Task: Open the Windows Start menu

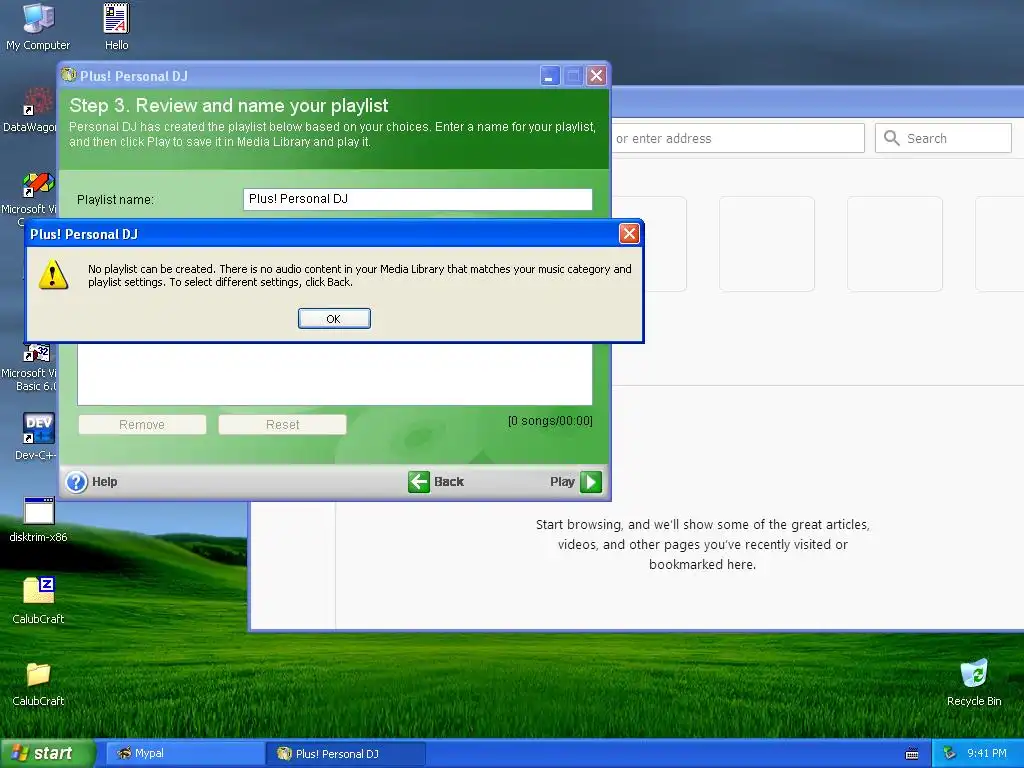Action: click(x=48, y=753)
